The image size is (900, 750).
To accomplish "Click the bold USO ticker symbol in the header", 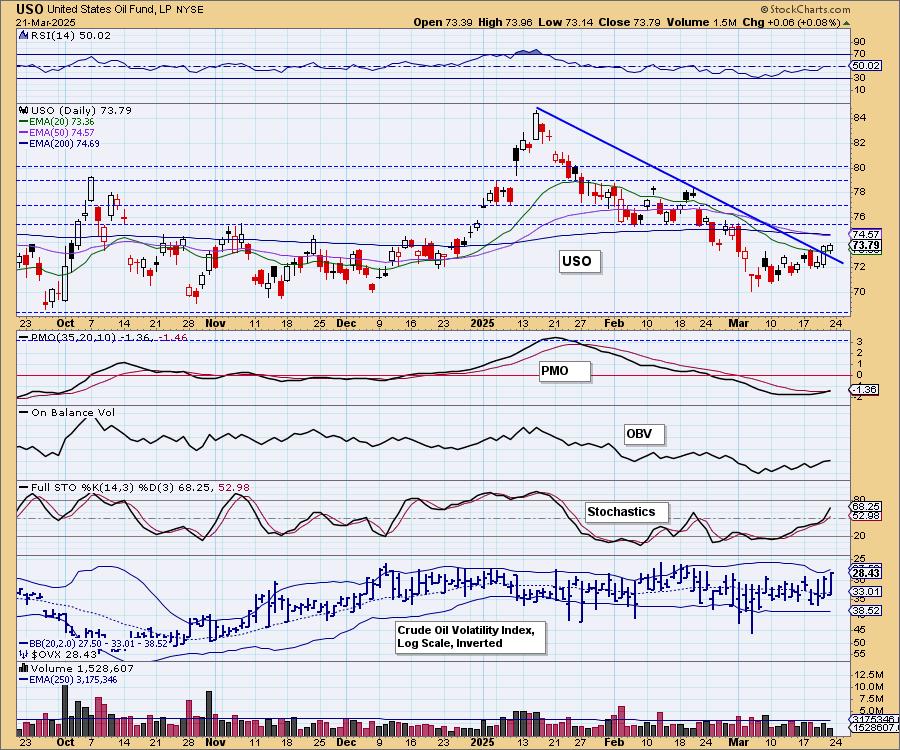I will coord(29,9).
